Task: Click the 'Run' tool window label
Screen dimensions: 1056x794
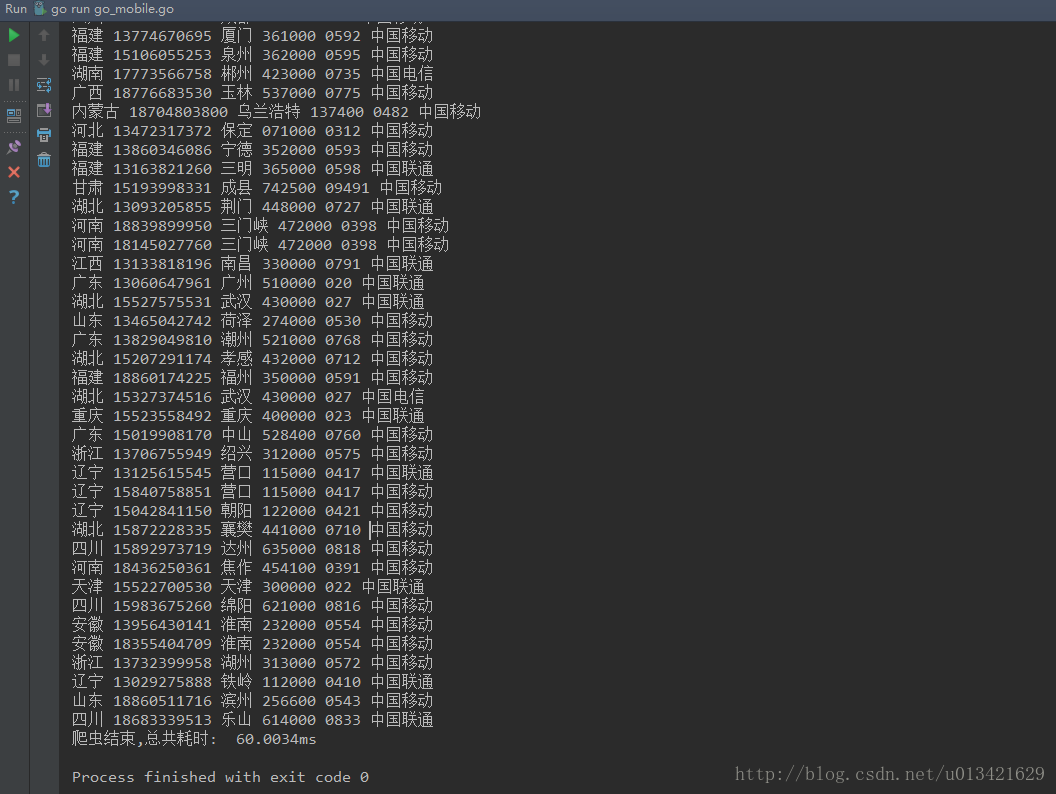Action: tap(15, 9)
